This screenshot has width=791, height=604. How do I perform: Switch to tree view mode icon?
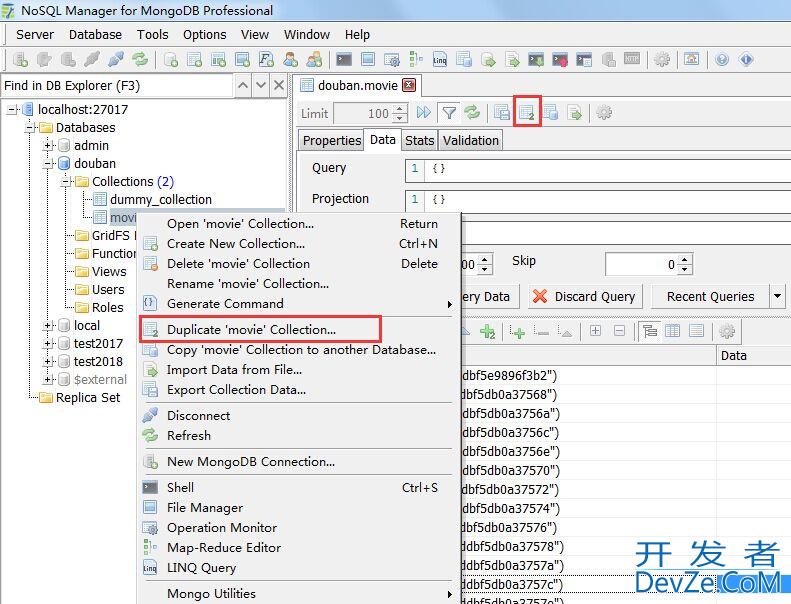[x=649, y=331]
